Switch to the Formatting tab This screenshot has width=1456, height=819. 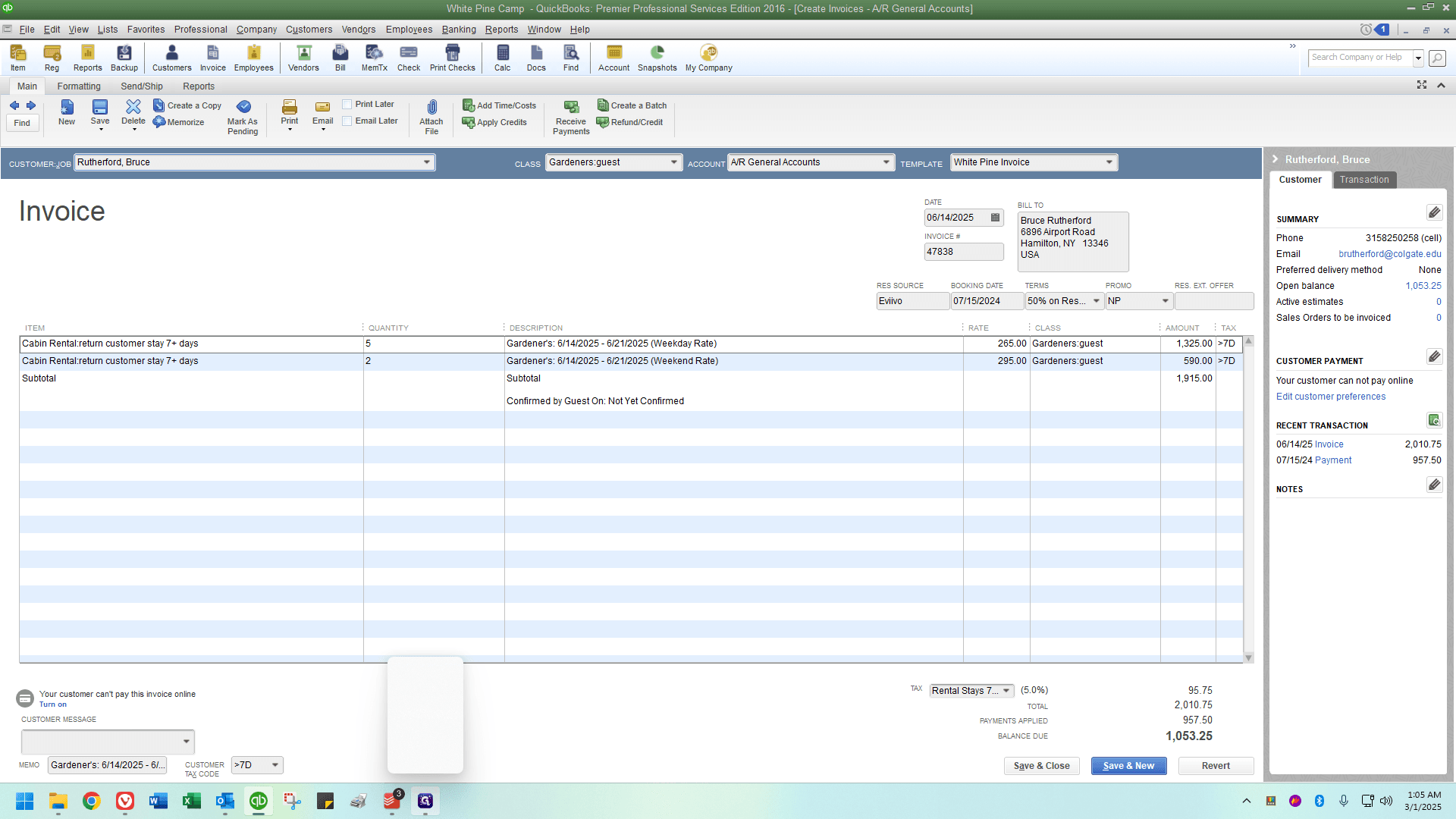coord(79,86)
